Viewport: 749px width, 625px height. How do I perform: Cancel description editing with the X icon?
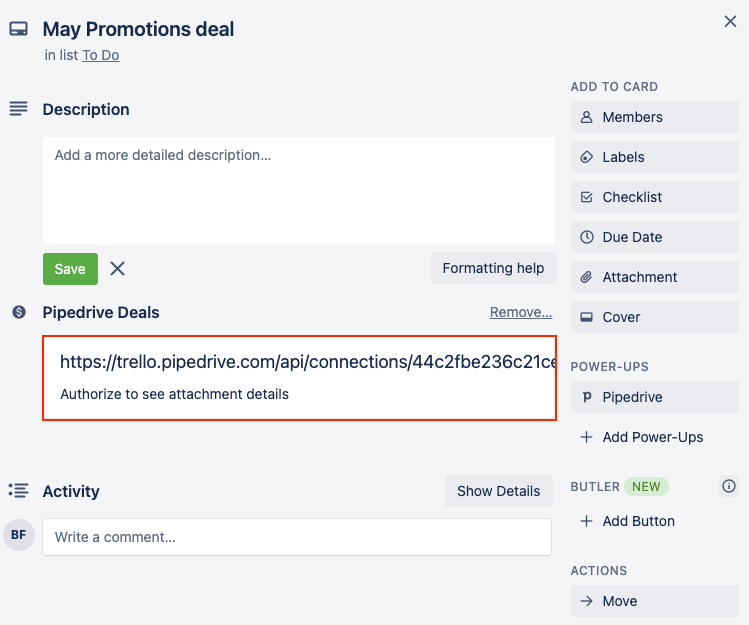(x=118, y=269)
